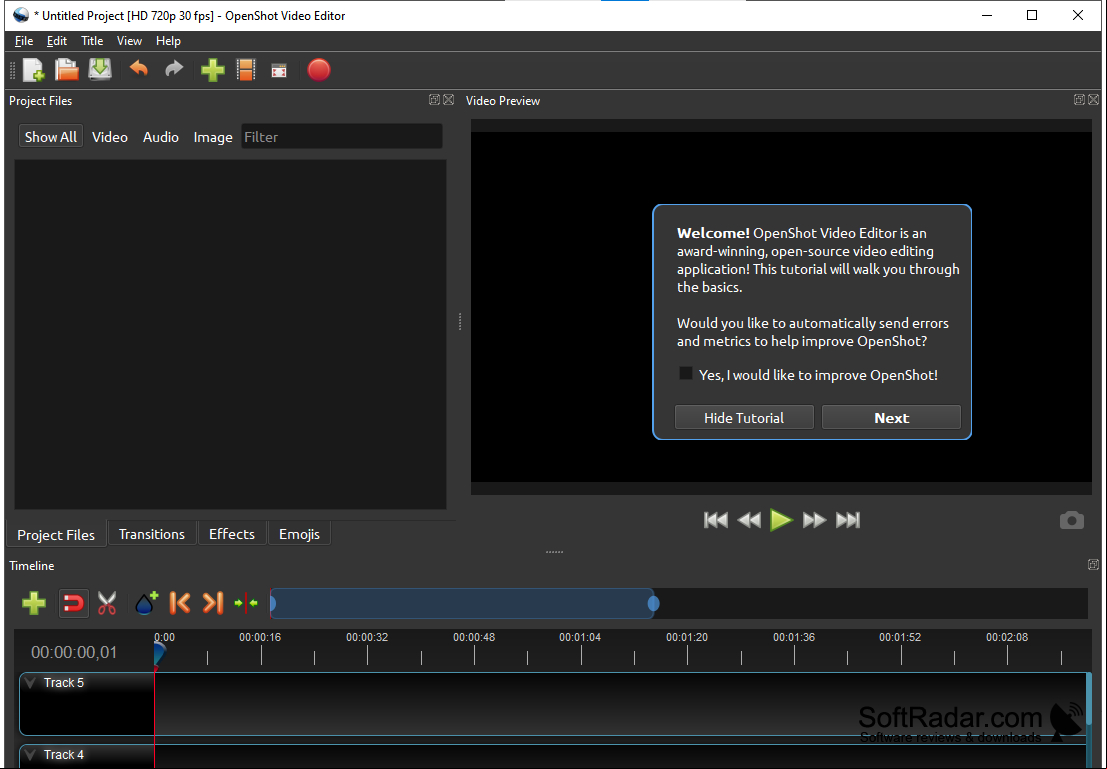Click the Filter text input field

[x=342, y=137]
